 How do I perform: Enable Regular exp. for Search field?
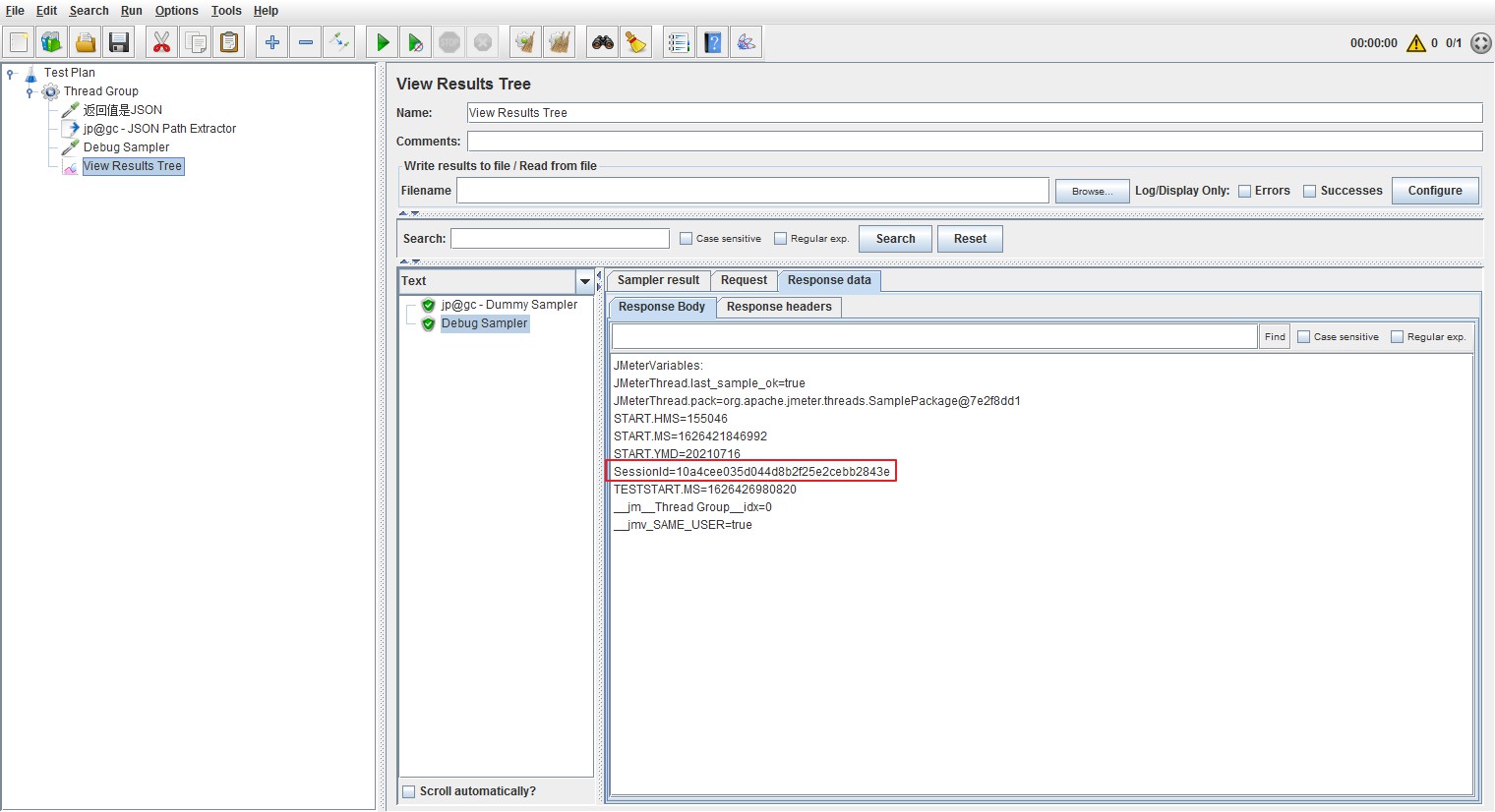tap(781, 238)
